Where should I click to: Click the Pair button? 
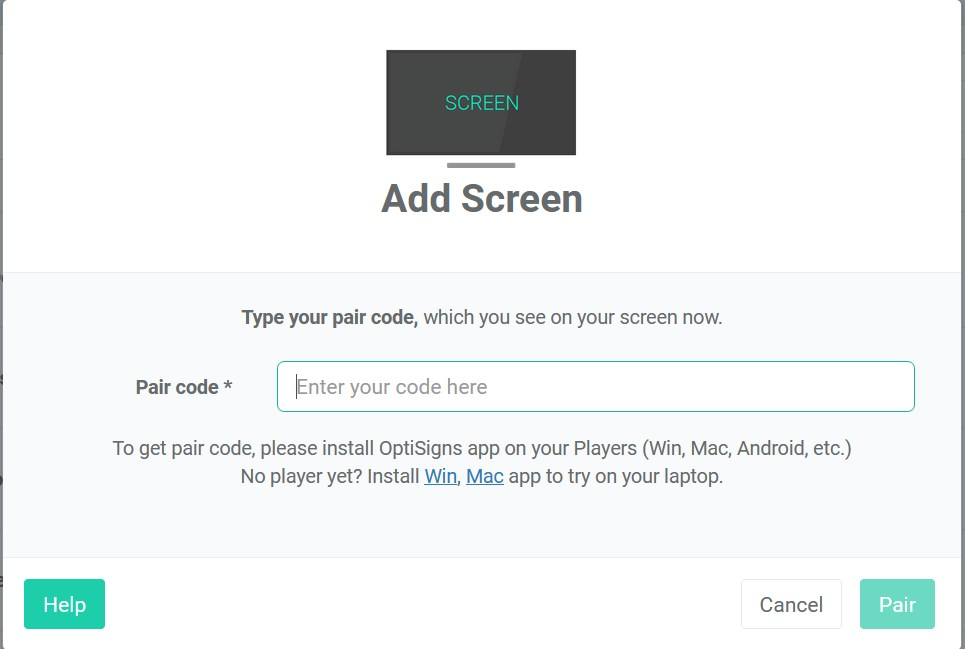pos(897,604)
